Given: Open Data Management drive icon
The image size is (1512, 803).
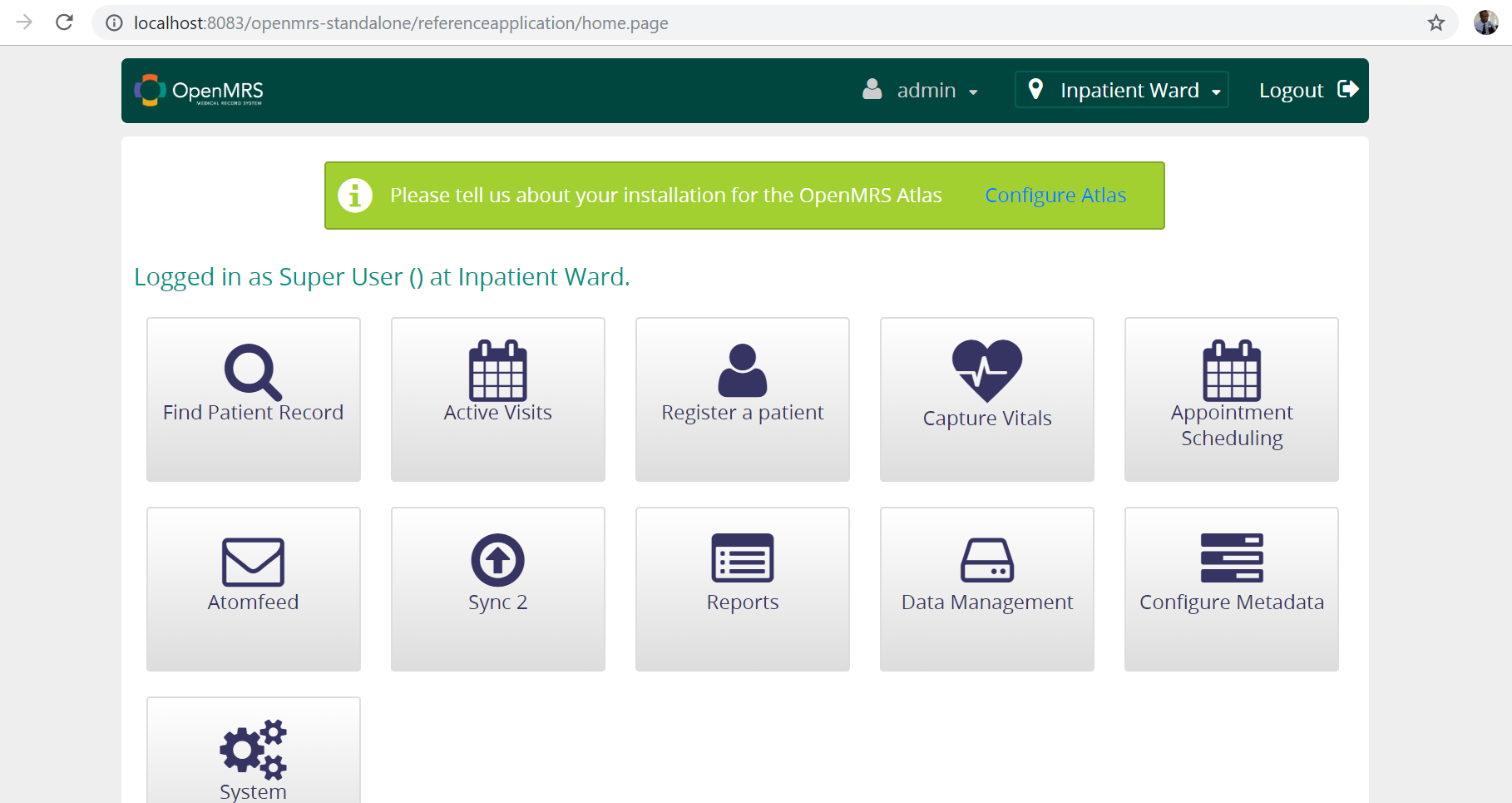Looking at the screenshot, I should tap(986, 560).
